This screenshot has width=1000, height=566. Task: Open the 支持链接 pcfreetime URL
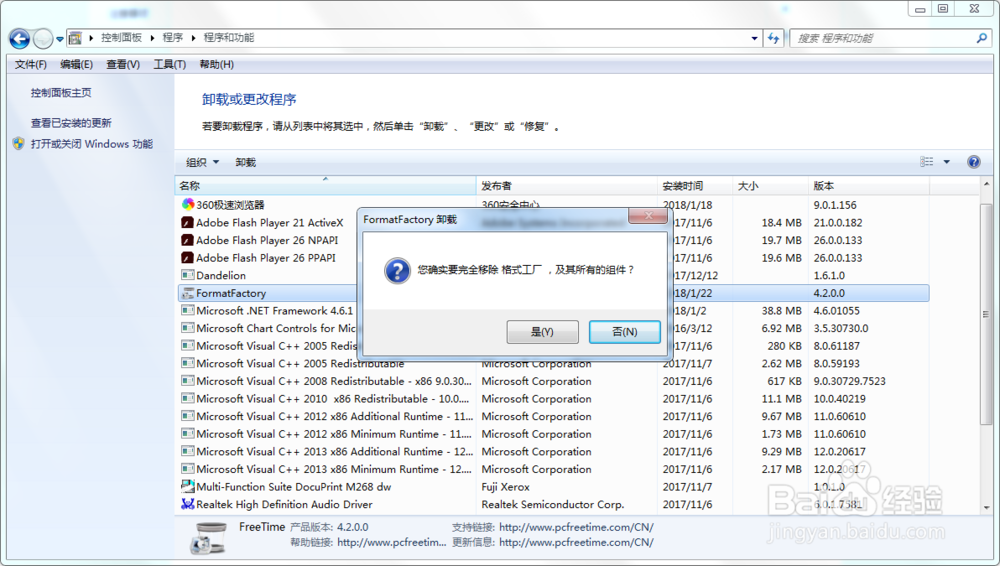click(576, 527)
